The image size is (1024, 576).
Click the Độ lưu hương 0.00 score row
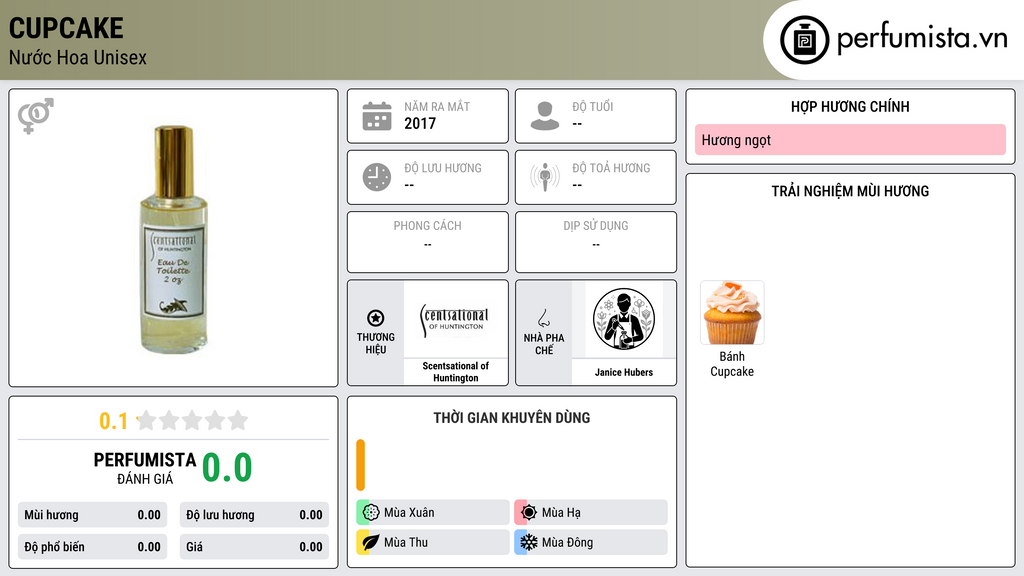(x=254, y=515)
